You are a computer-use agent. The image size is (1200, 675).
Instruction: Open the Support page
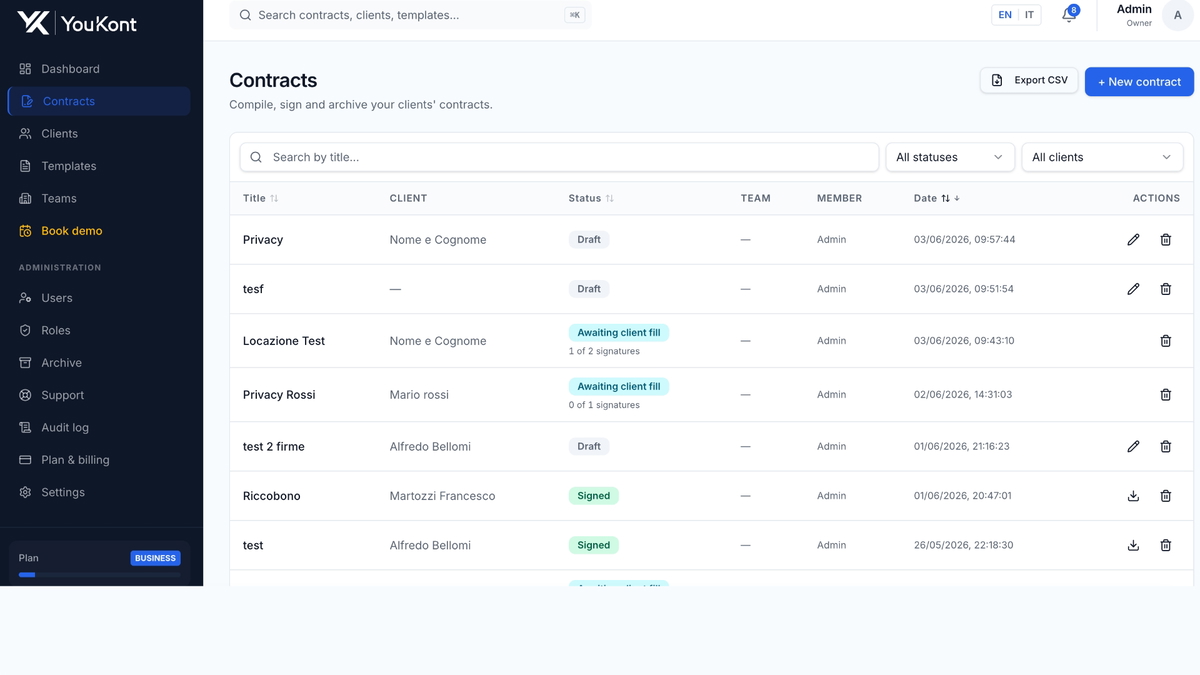(x=98, y=395)
